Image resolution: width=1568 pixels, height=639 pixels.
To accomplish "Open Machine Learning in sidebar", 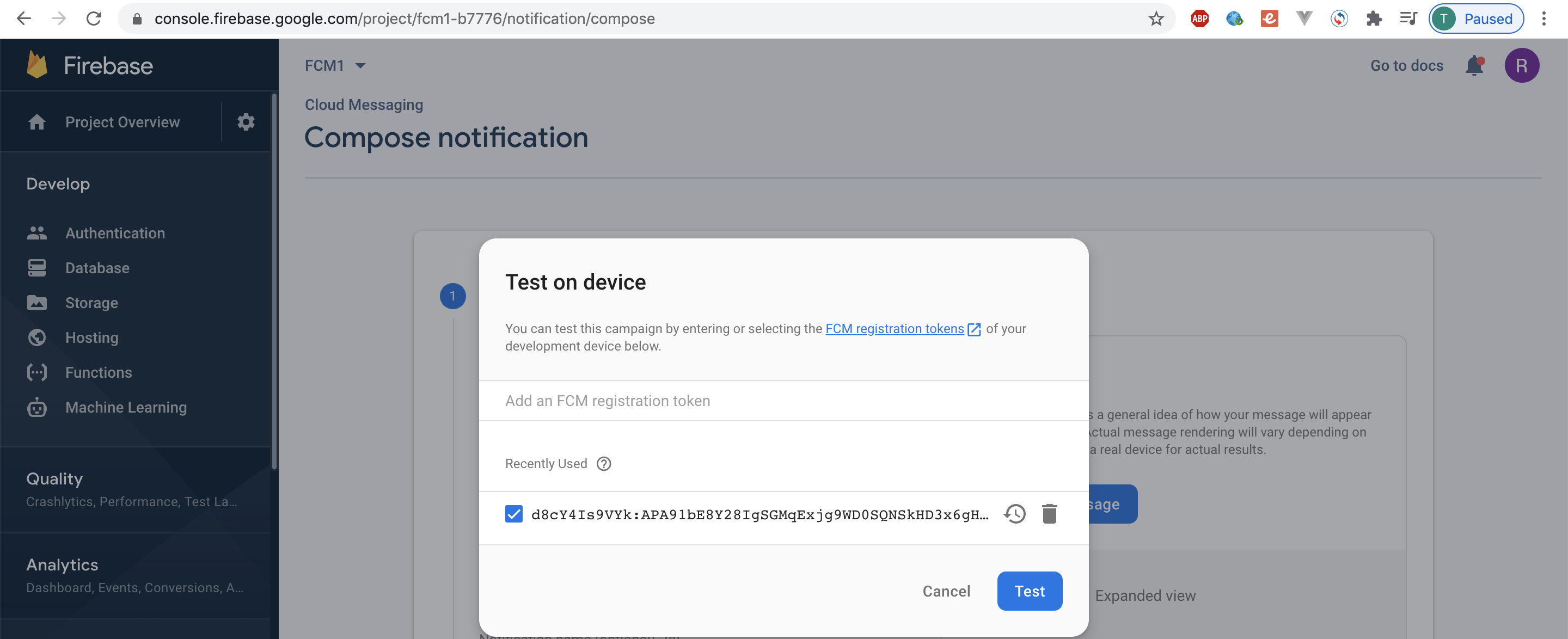I will 125,407.
